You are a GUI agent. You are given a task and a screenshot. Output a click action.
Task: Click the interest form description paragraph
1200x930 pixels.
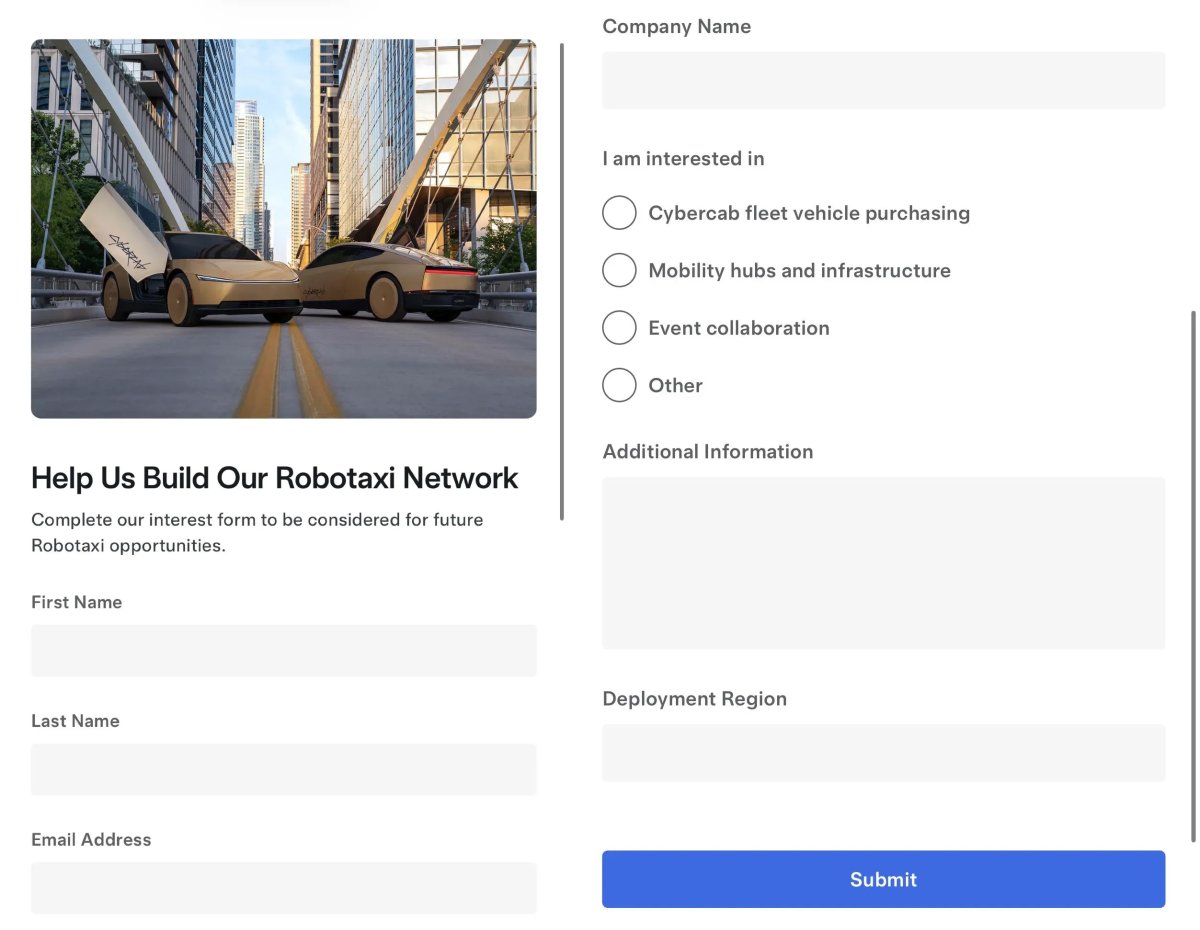pyautogui.click(x=257, y=533)
